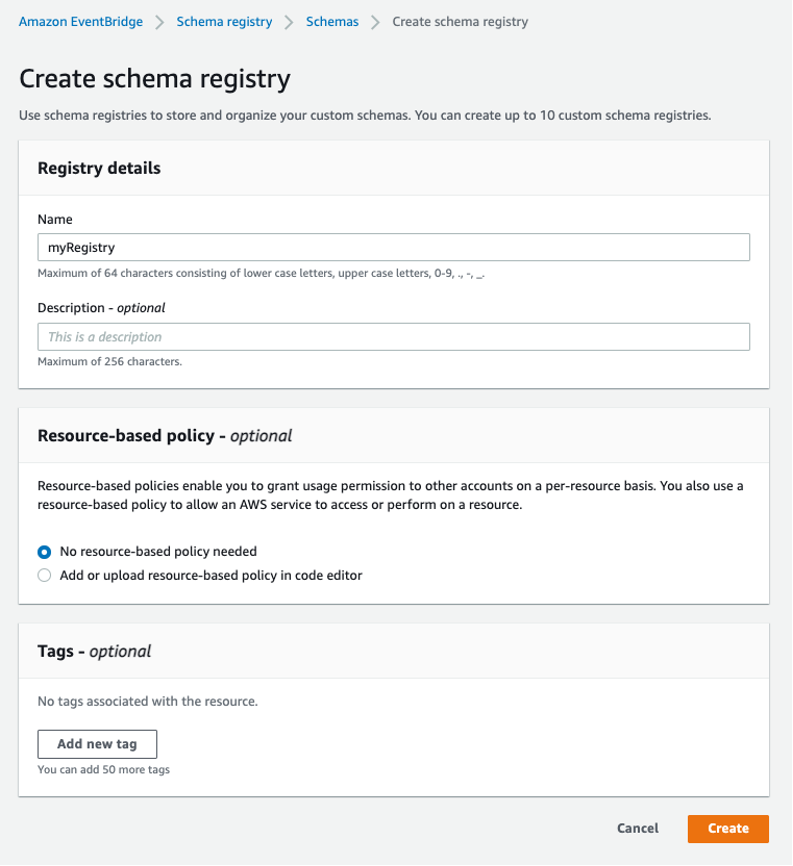Click the orange Create button
Viewport: 793px width, 866px height.
(727, 828)
